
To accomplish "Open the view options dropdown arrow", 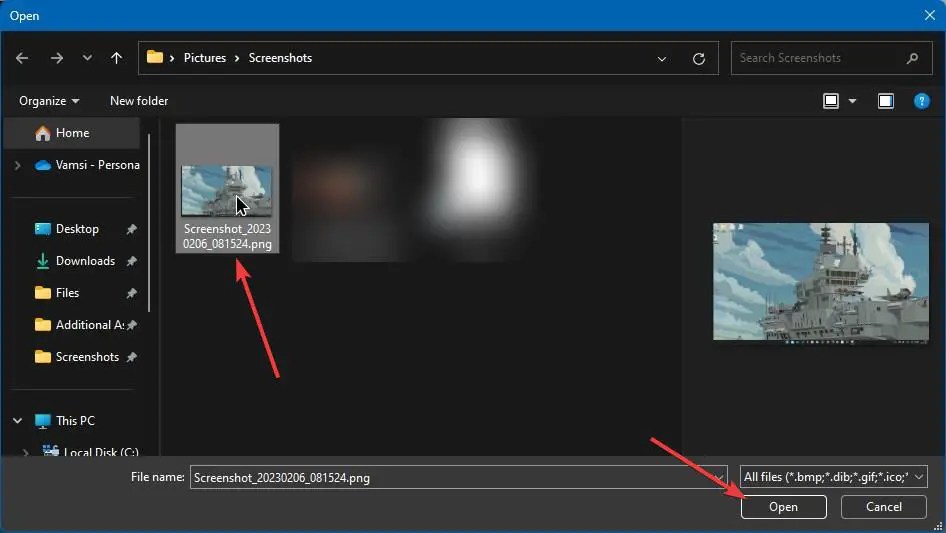I will click(852, 101).
